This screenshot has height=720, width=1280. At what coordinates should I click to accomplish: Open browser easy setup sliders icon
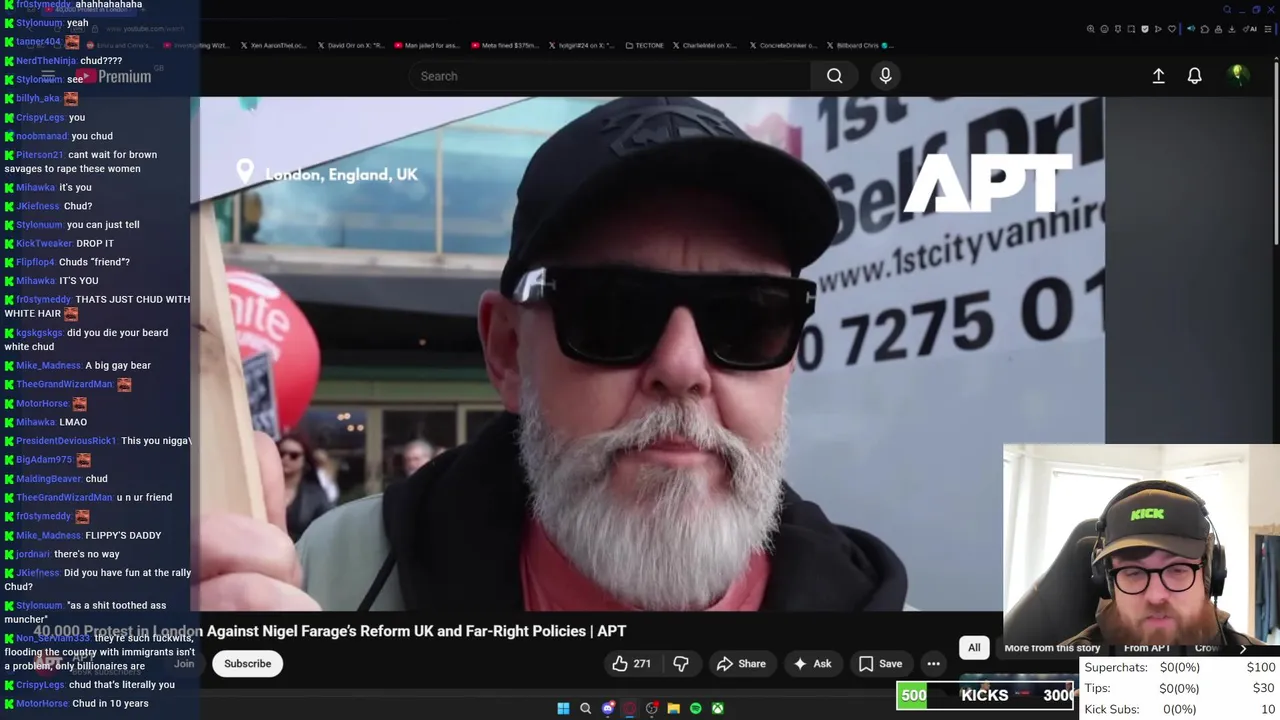(x=1267, y=29)
